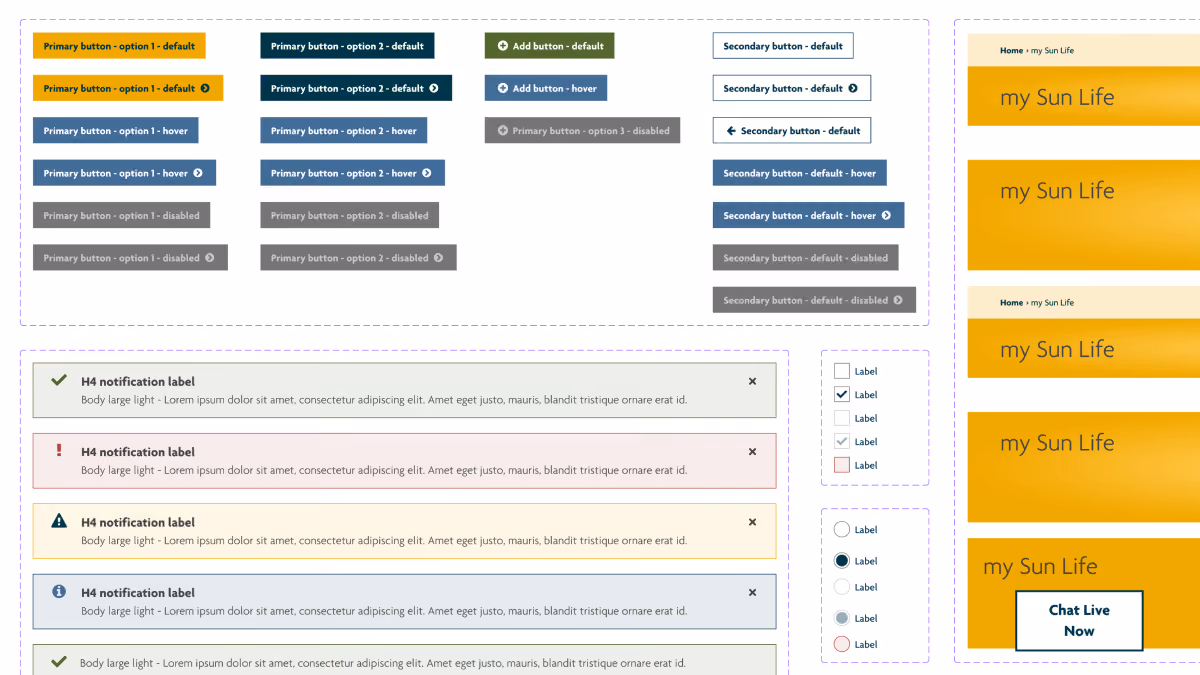Click checkmark icon in heading-less green notification
Image resolution: width=1200 pixels, height=675 pixels.
point(59,661)
